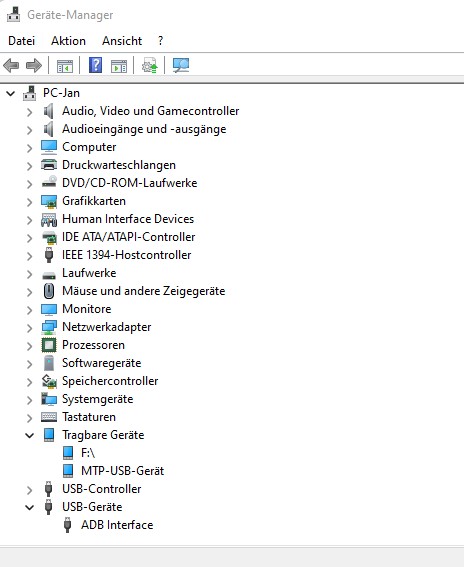Click show/hide console tree toolbar icon
This screenshot has width=464, height=567.
(65, 67)
